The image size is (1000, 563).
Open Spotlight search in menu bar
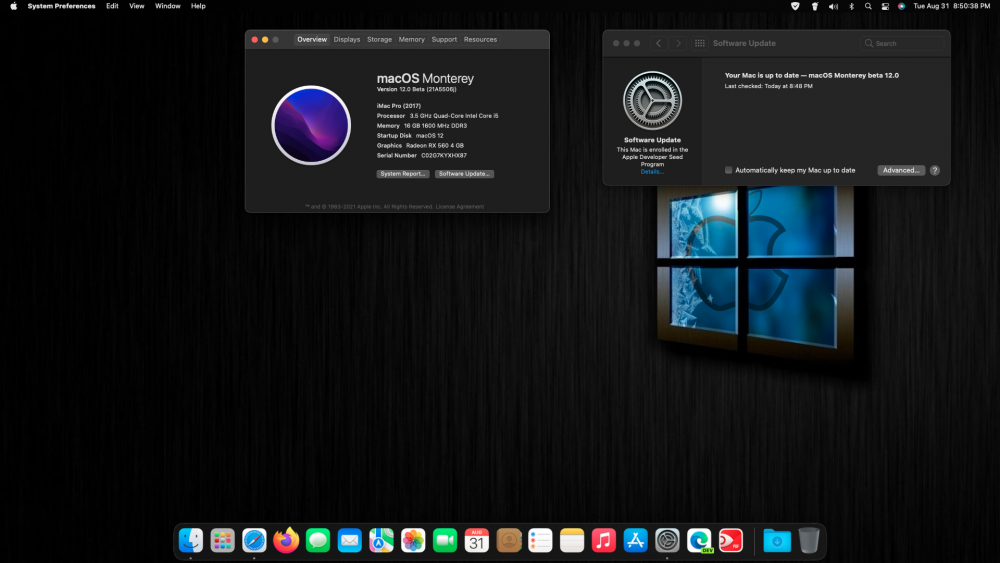(868, 6)
